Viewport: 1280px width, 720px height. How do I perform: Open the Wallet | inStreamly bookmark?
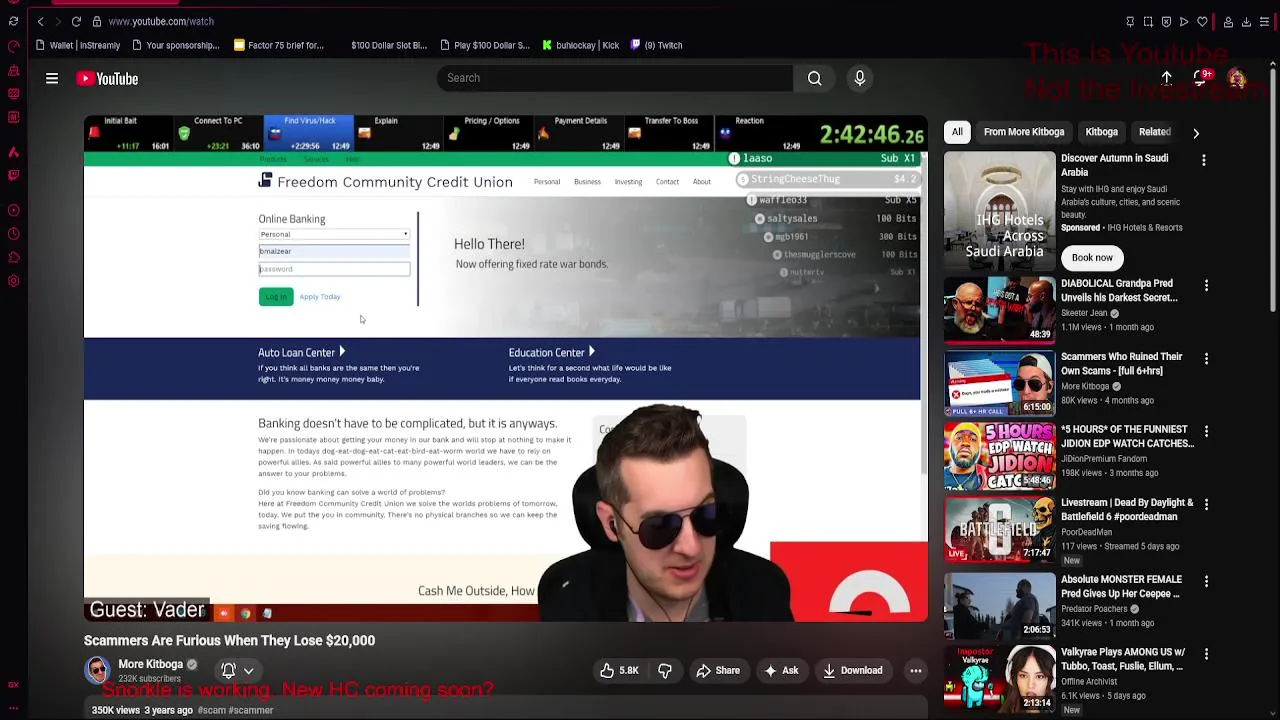pos(77,45)
